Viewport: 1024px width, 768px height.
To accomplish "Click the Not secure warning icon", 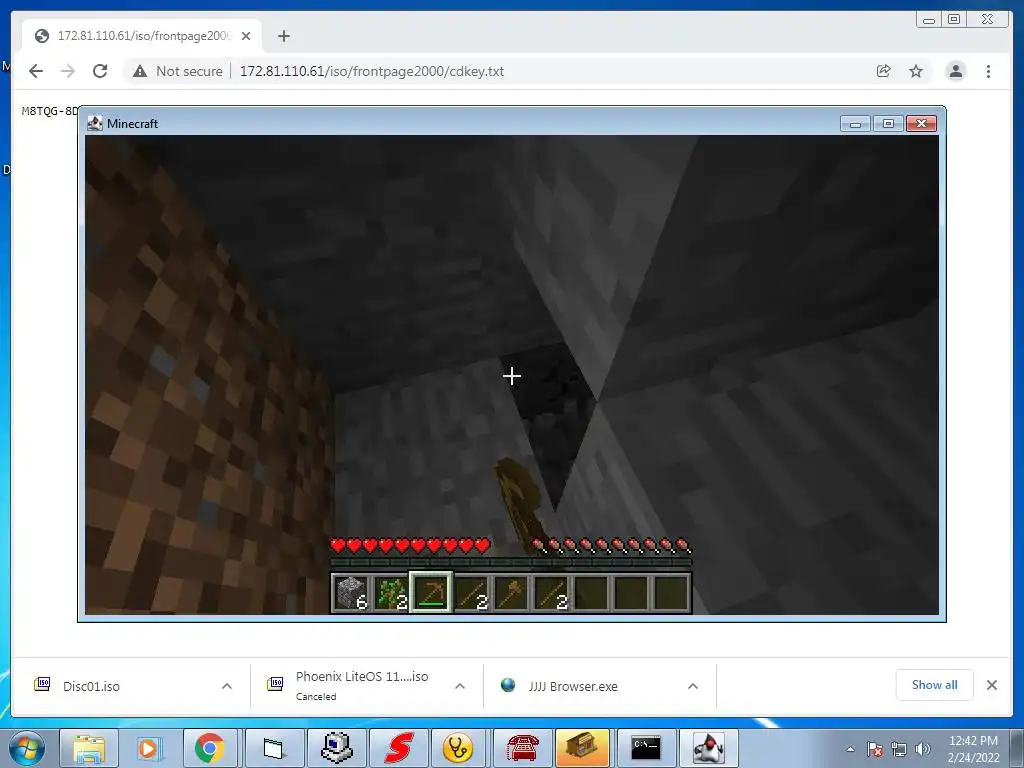I will tap(140, 71).
